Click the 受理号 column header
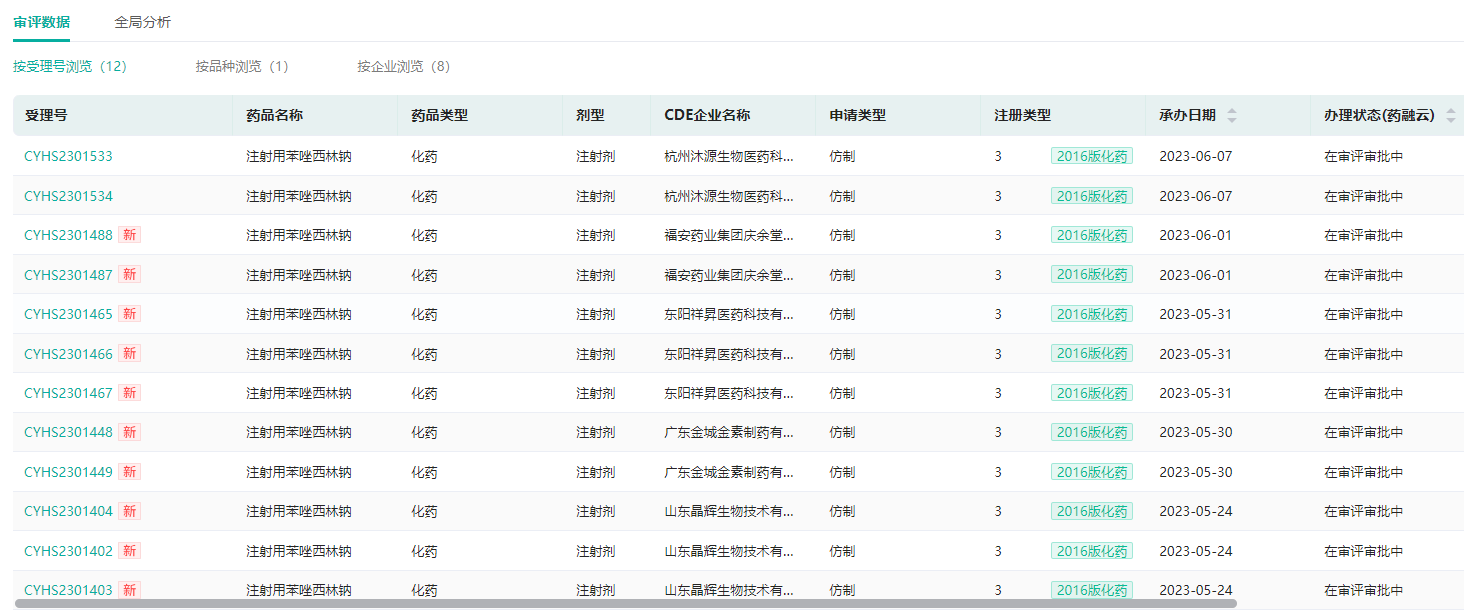 tap(46, 115)
